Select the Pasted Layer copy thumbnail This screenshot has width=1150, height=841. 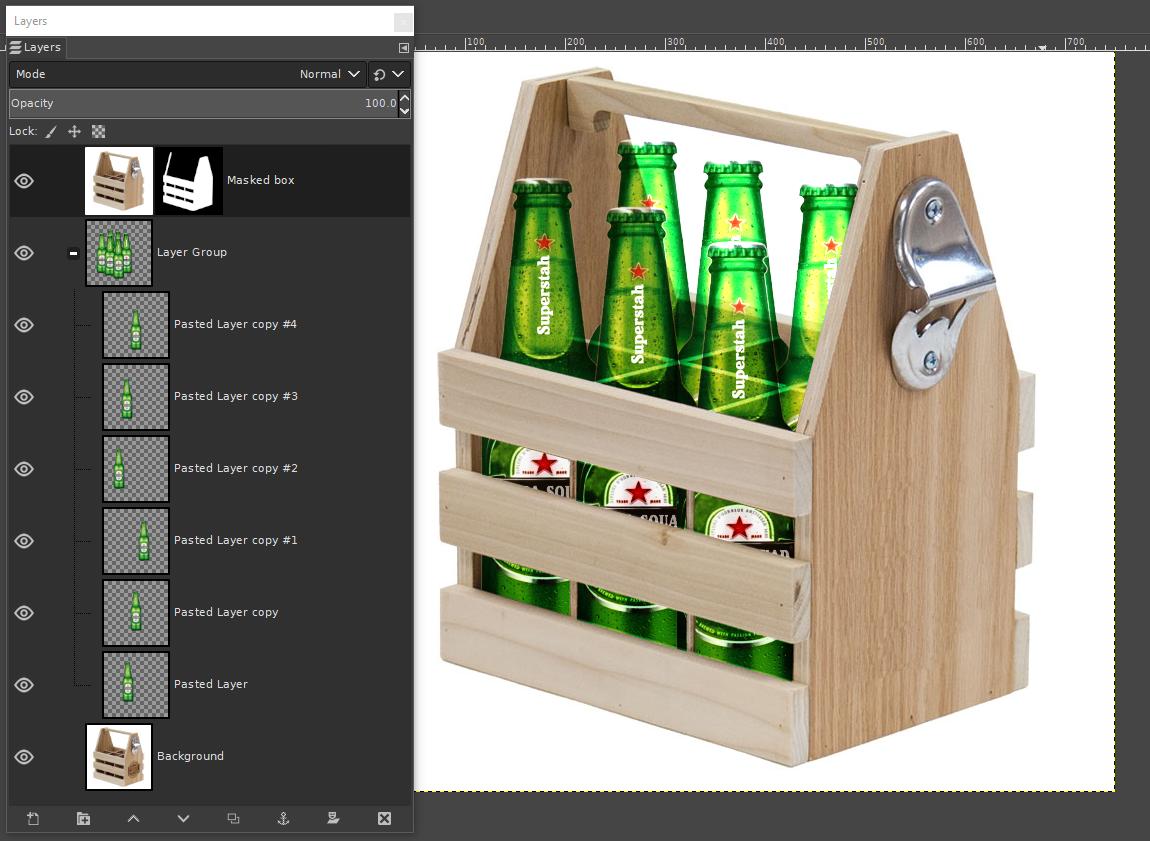click(136, 613)
